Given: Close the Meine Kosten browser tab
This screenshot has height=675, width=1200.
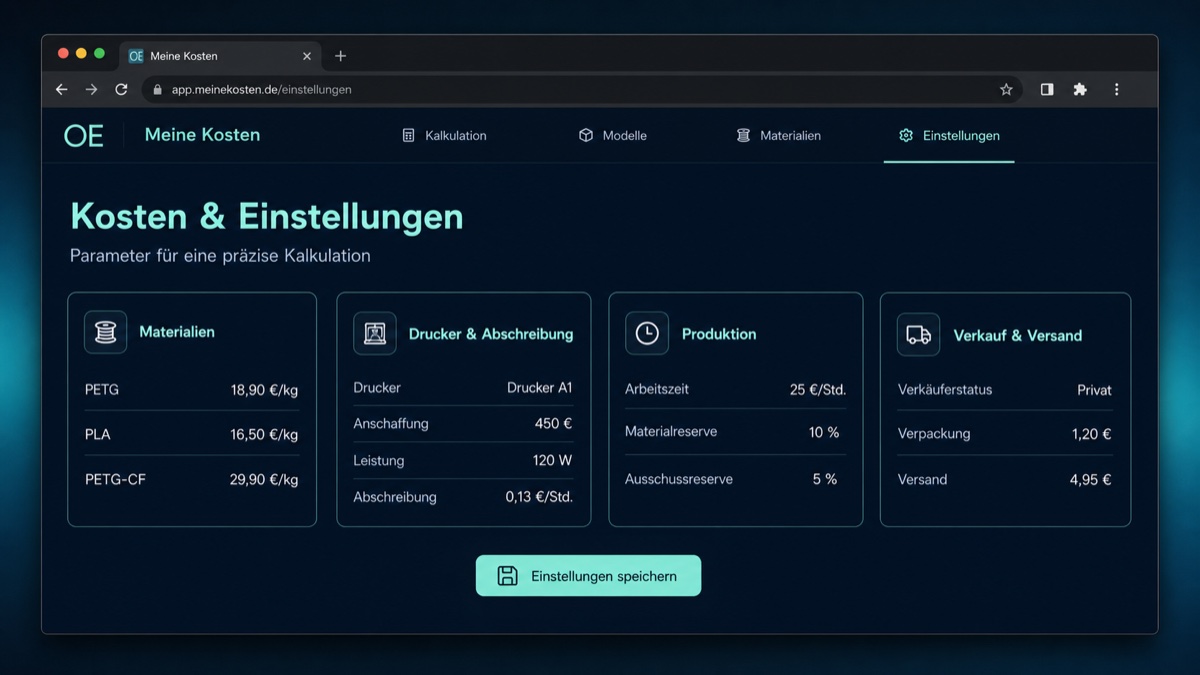Looking at the screenshot, I should [x=307, y=56].
